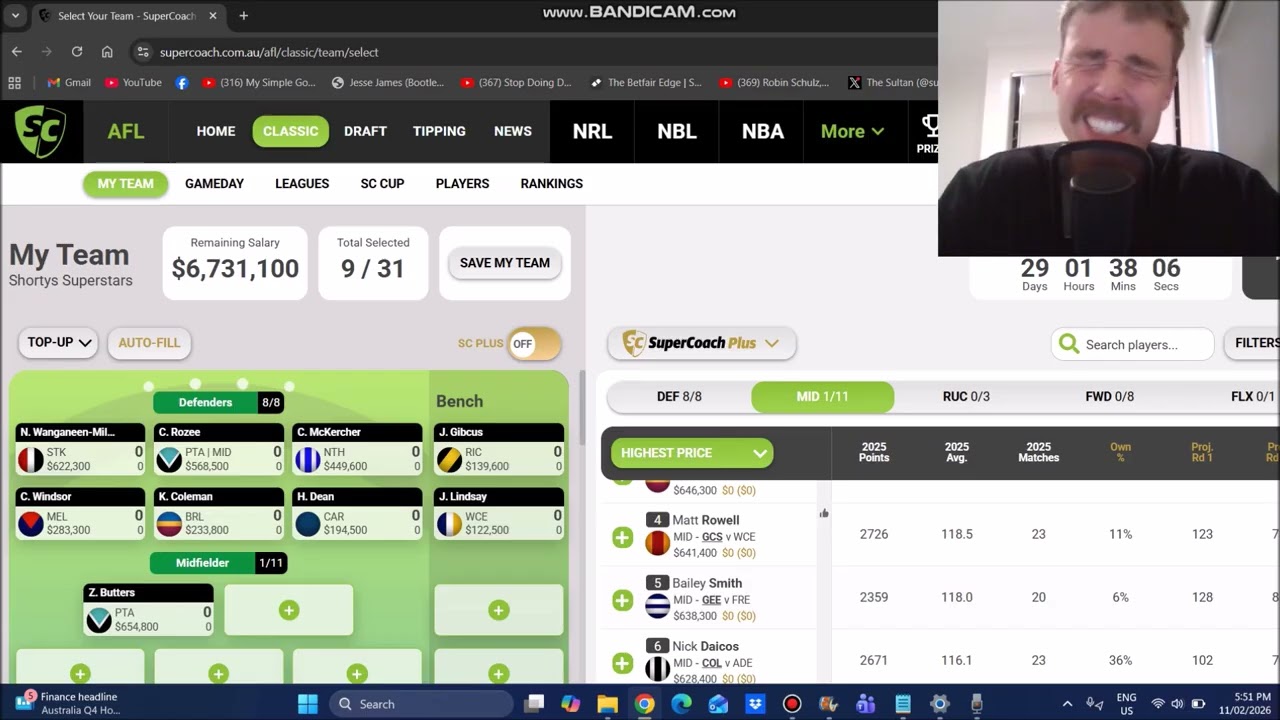Click site info icon in address bar
This screenshot has height=720, width=1280.
point(143,52)
